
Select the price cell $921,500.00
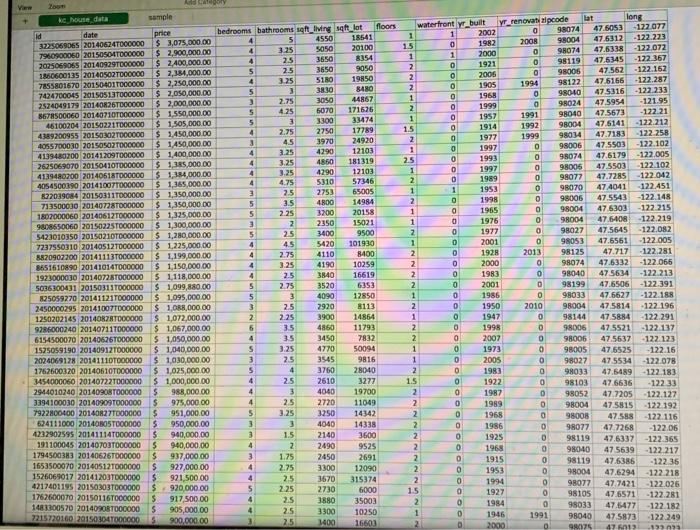(x=182, y=478)
